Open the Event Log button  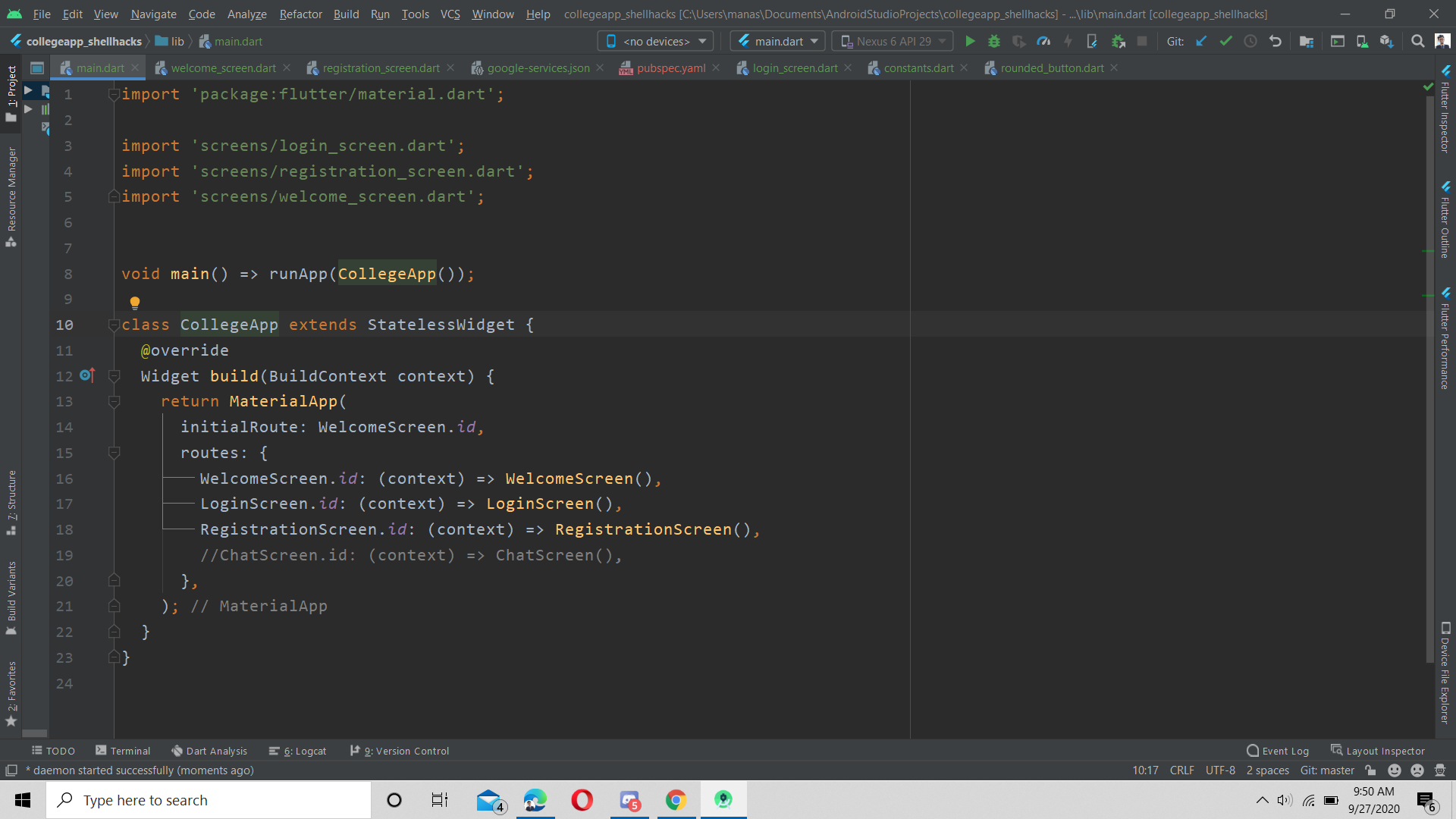(x=1278, y=751)
